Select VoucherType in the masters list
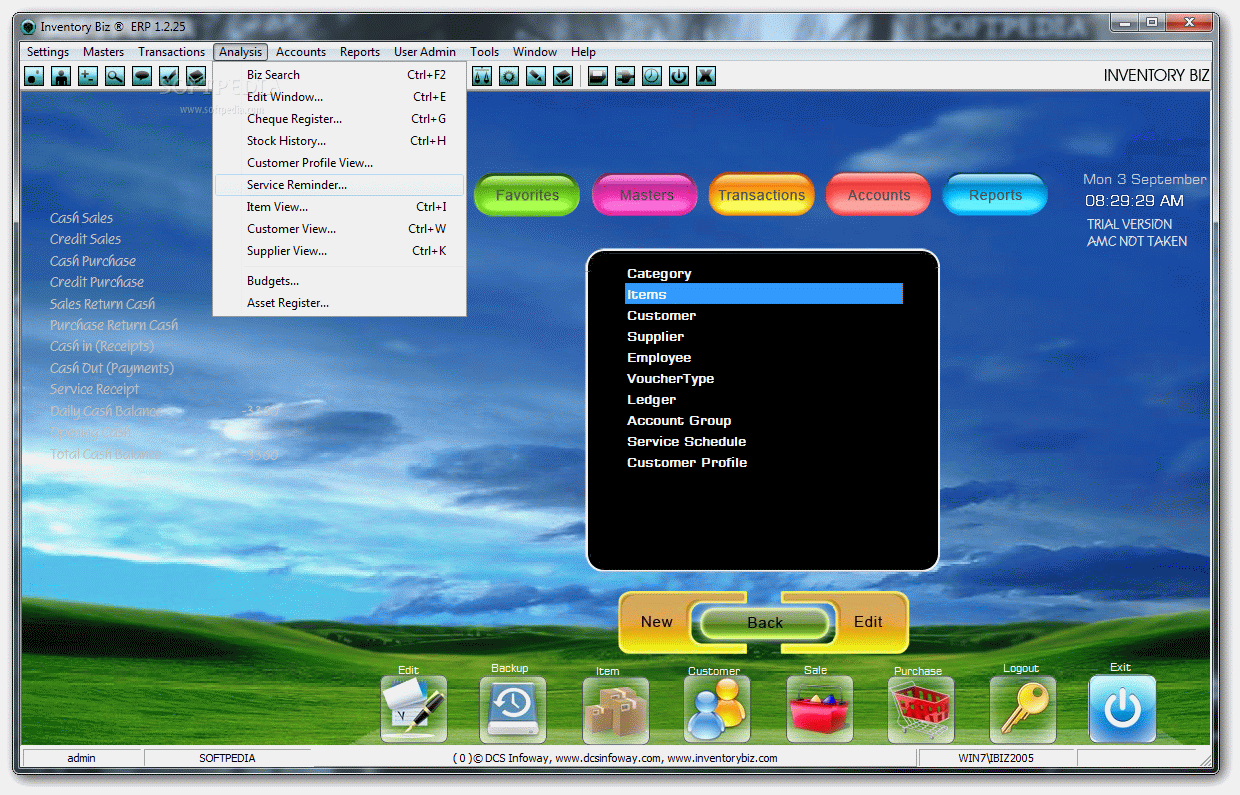1240x795 pixels. pos(764,378)
